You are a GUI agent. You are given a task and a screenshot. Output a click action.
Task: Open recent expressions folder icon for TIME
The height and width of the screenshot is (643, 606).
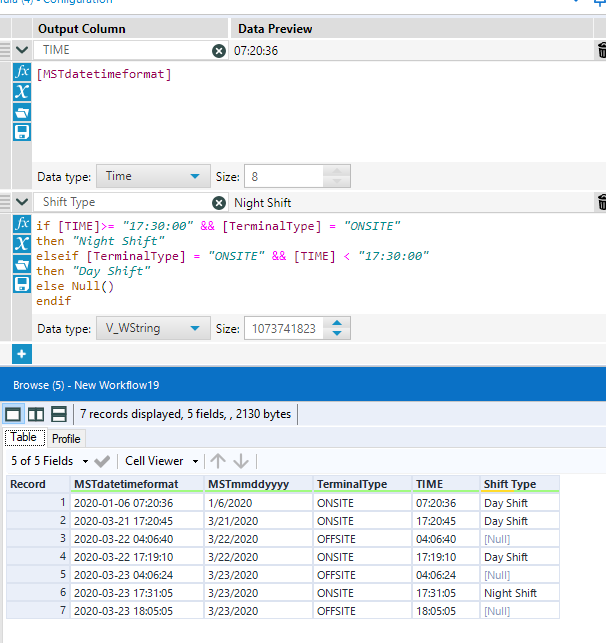(22, 112)
